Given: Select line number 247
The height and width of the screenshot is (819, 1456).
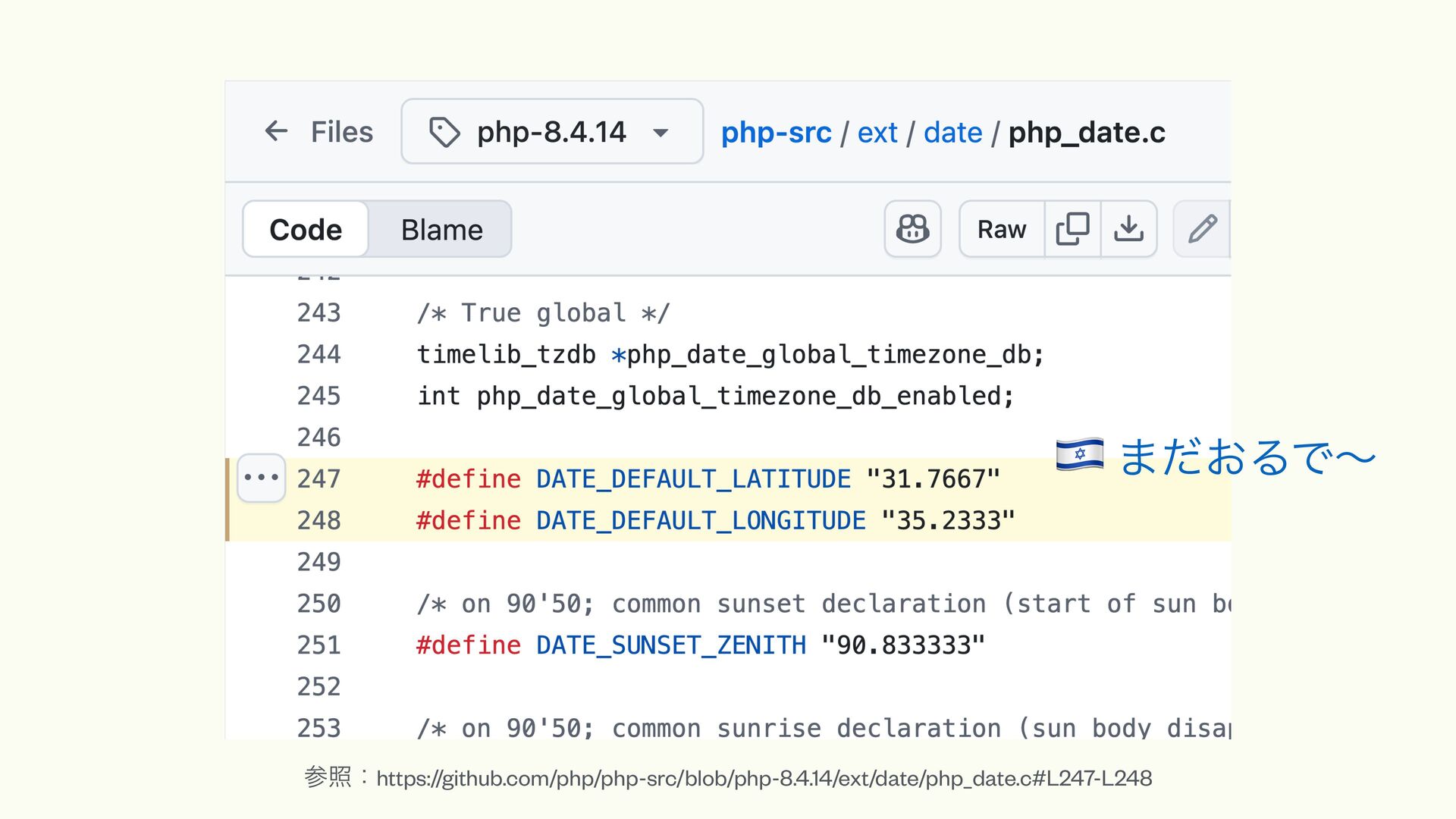Looking at the screenshot, I should 318,479.
